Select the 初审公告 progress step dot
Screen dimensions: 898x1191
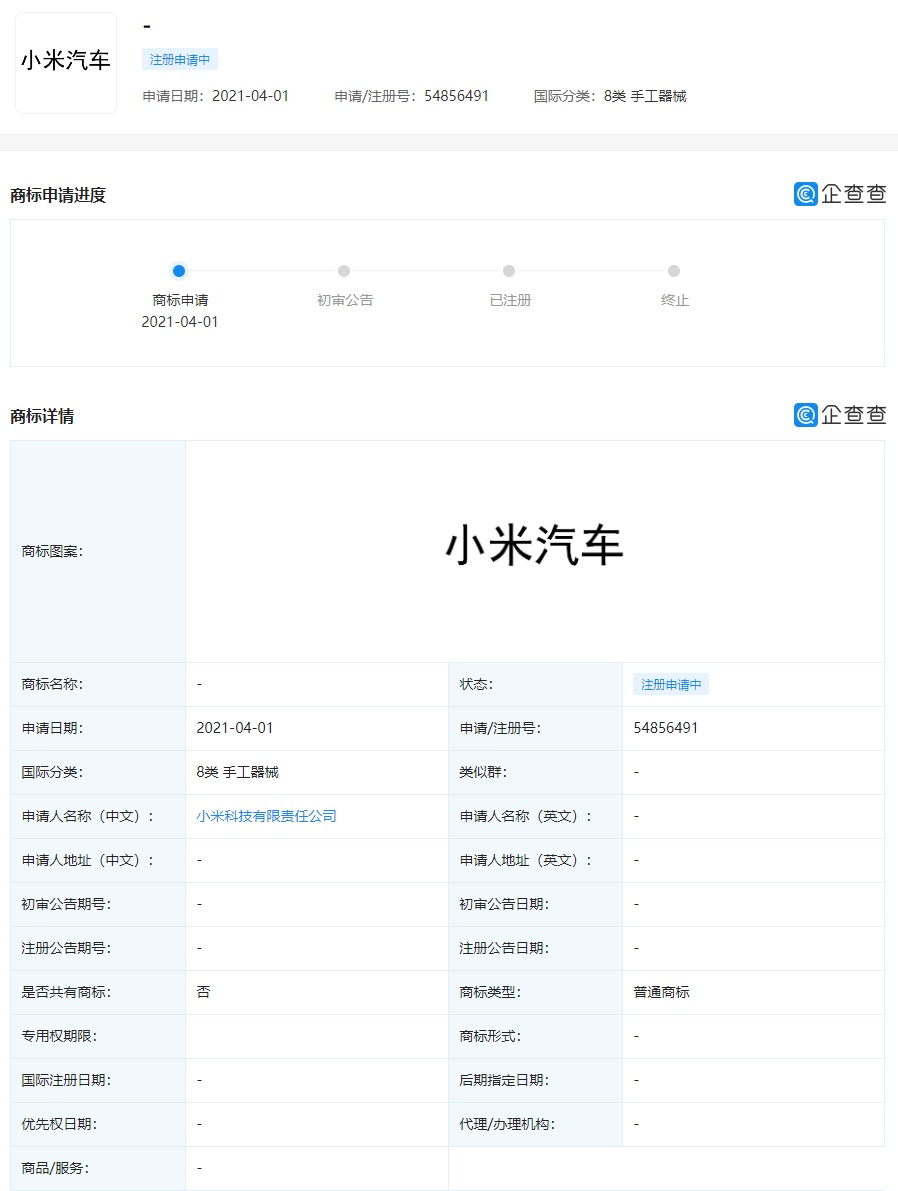(x=344, y=270)
